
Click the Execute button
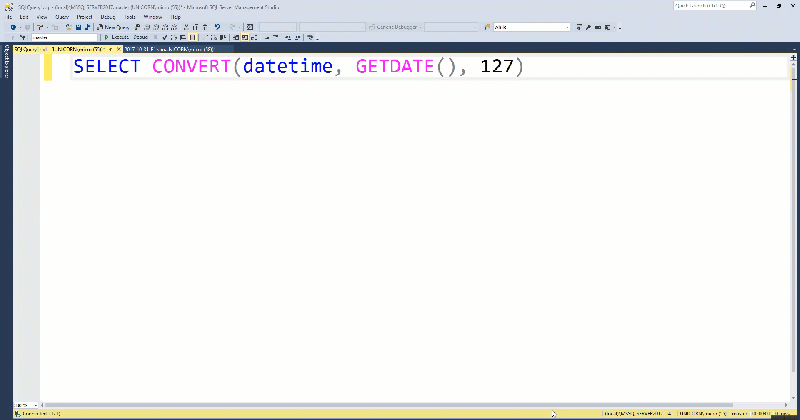[x=116, y=37]
